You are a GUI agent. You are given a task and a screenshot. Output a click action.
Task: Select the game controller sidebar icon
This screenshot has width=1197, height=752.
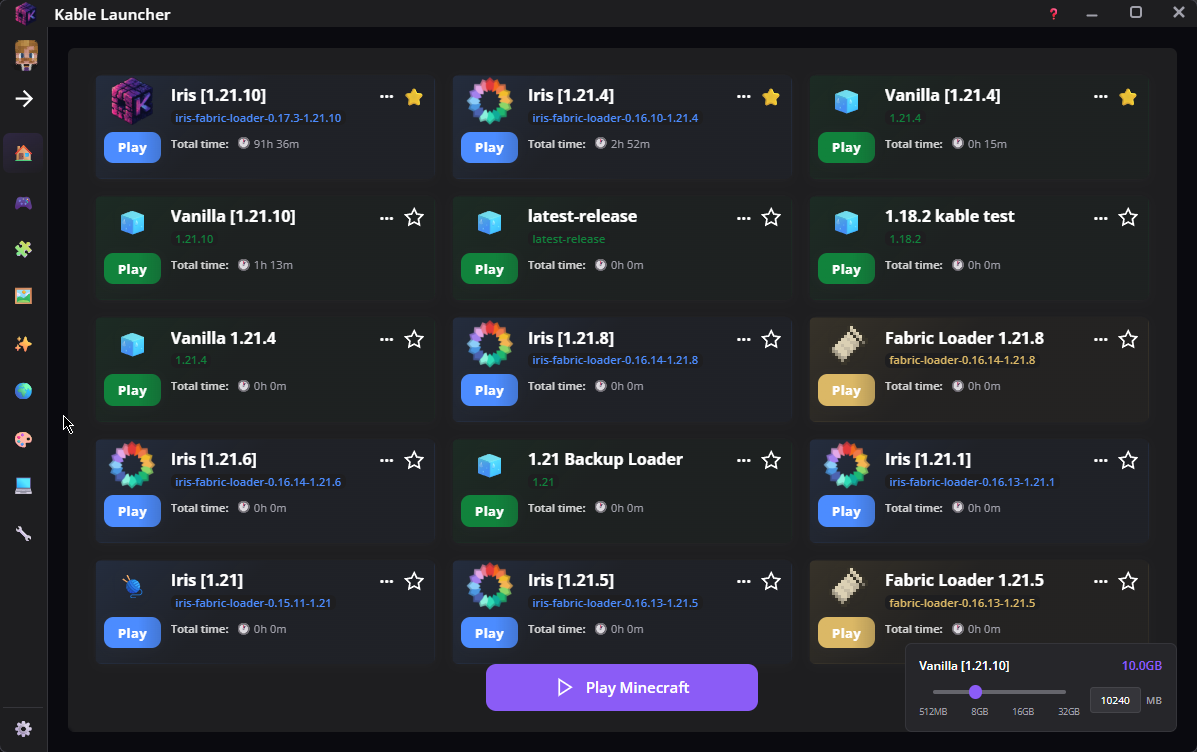click(23, 202)
